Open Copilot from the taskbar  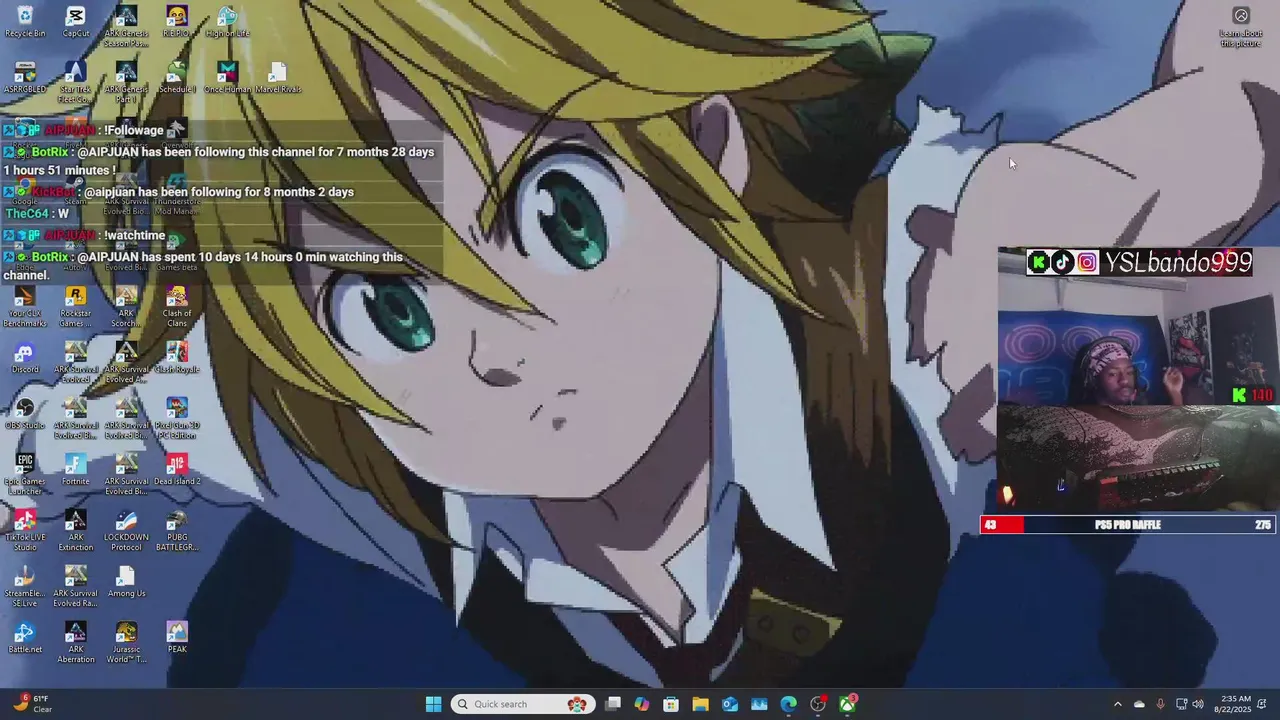(642, 704)
